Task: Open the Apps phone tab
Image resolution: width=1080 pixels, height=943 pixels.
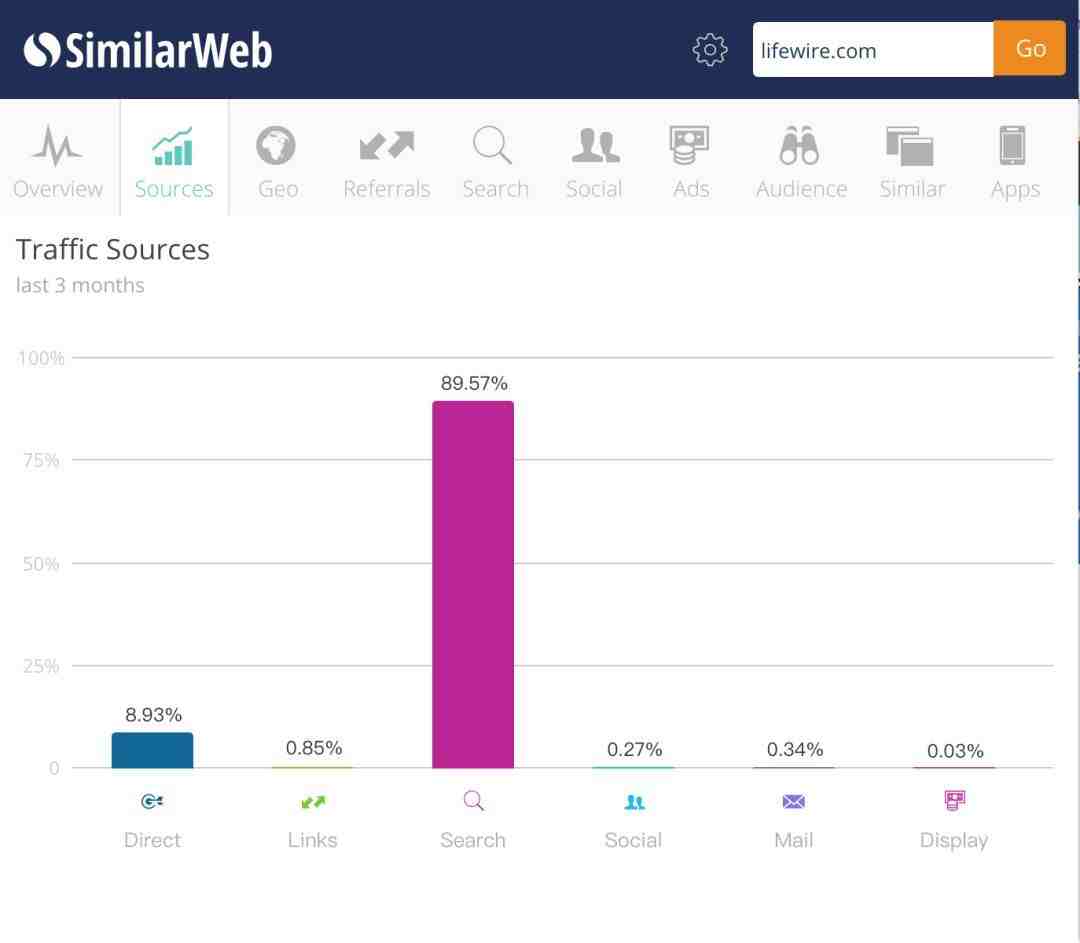Action: (1015, 161)
